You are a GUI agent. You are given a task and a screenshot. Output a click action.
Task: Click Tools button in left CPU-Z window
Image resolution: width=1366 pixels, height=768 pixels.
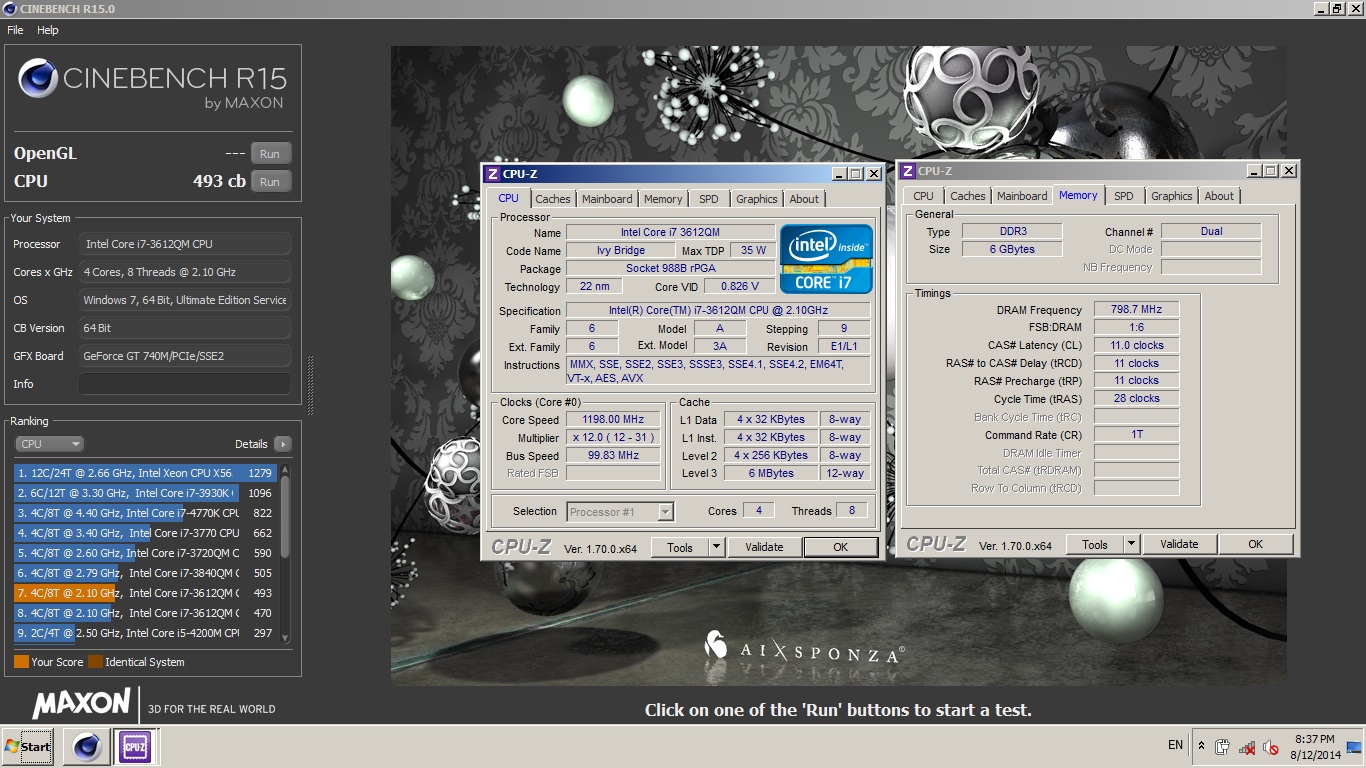(680, 547)
